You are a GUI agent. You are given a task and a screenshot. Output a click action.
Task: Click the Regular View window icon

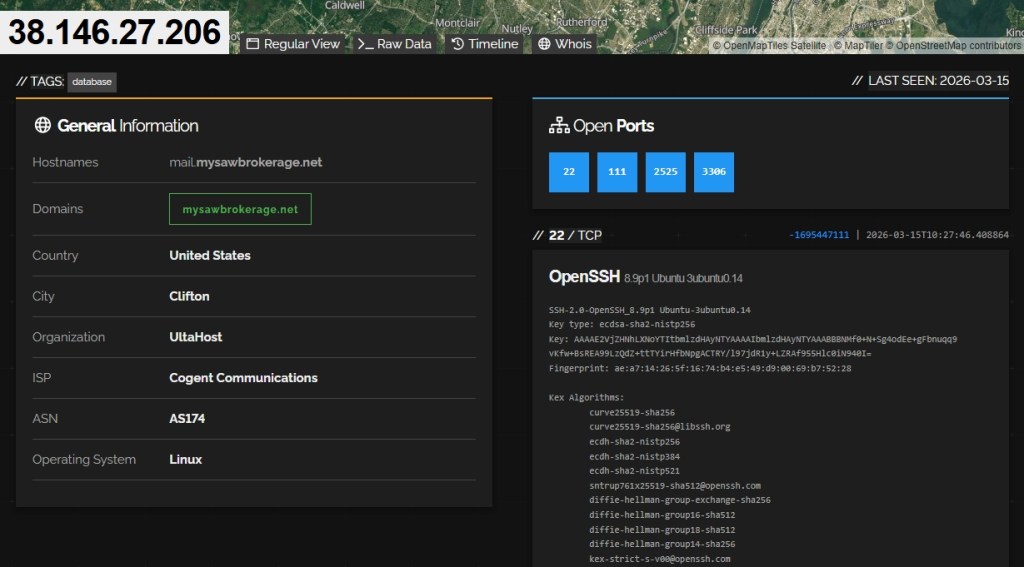pos(253,44)
